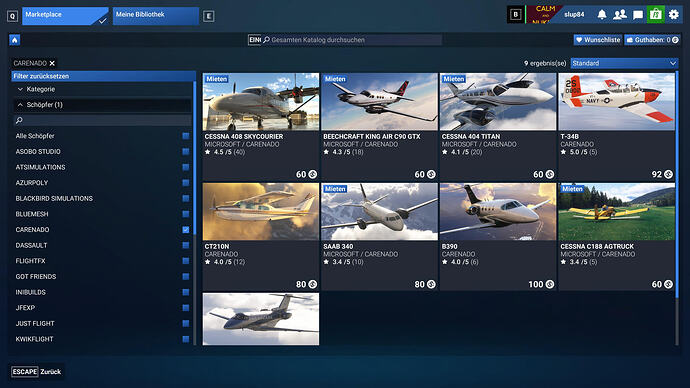
Task: Click credits coin on Cessna 408 Skycourier
Action: tap(312, 174)
